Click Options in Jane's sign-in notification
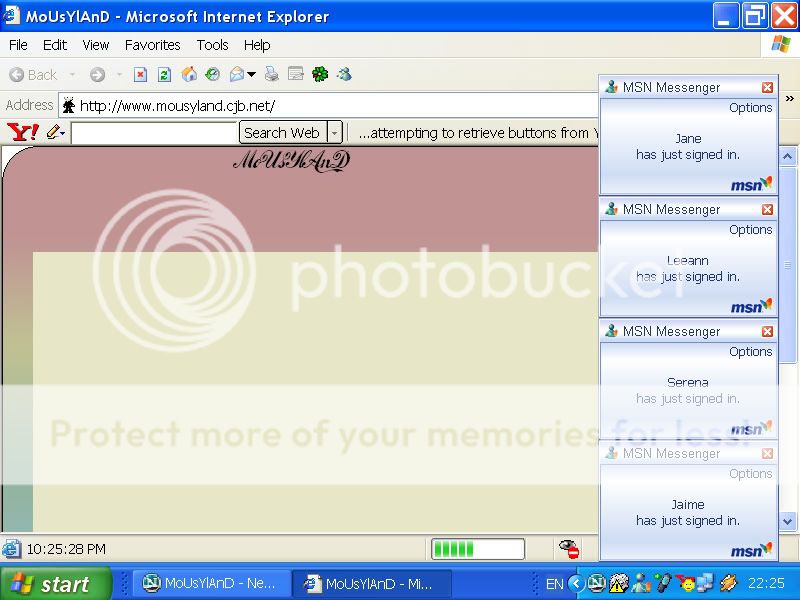 point(750,108)
